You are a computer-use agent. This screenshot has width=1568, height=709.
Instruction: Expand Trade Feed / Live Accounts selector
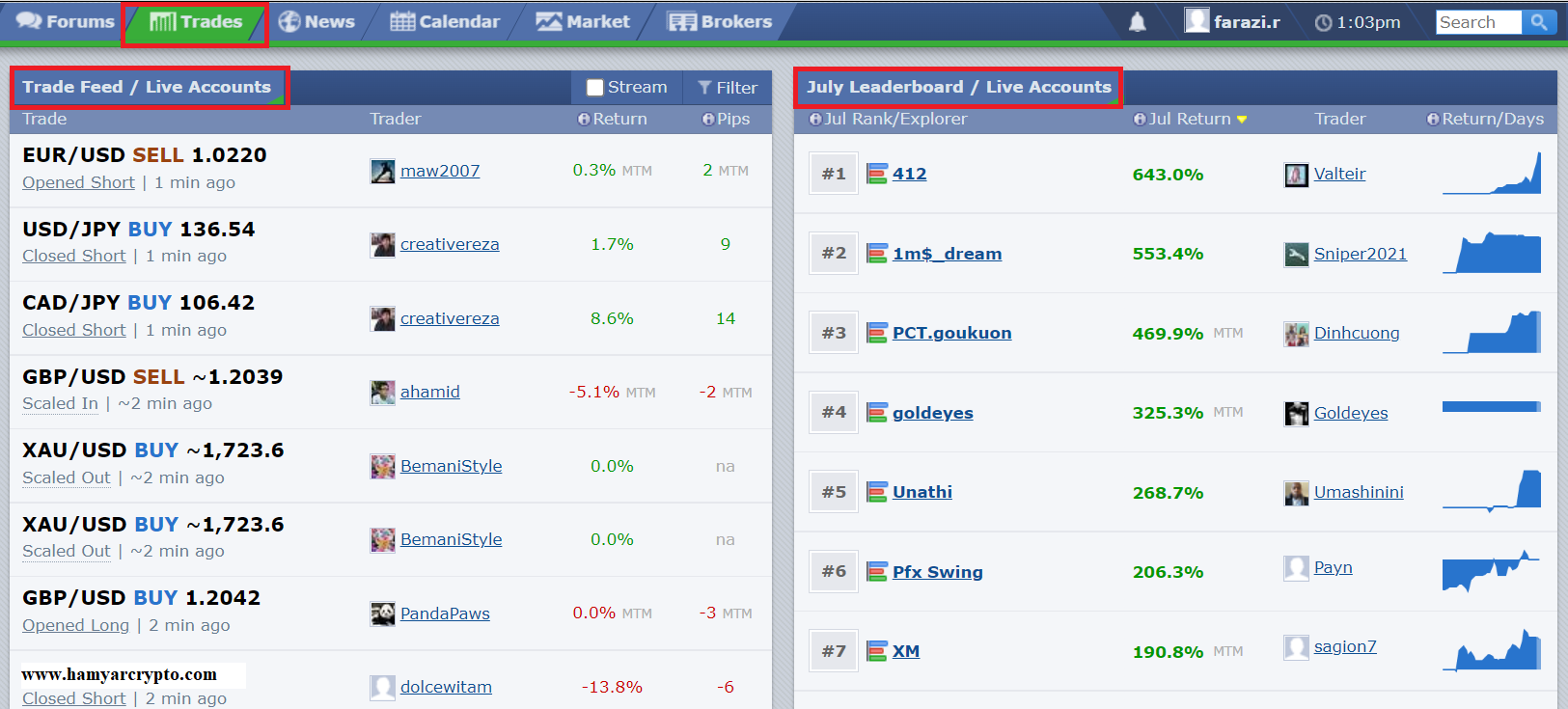[x=147, y=87]
